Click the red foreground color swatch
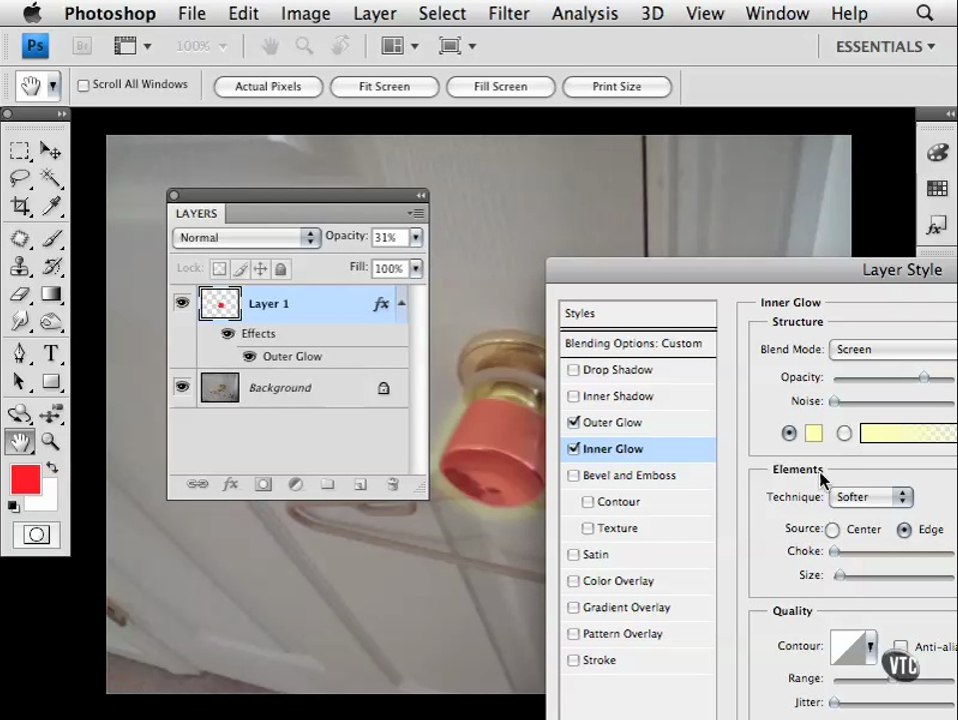The width and height of the screenshot is (958, 720). (x=25, y=479)
